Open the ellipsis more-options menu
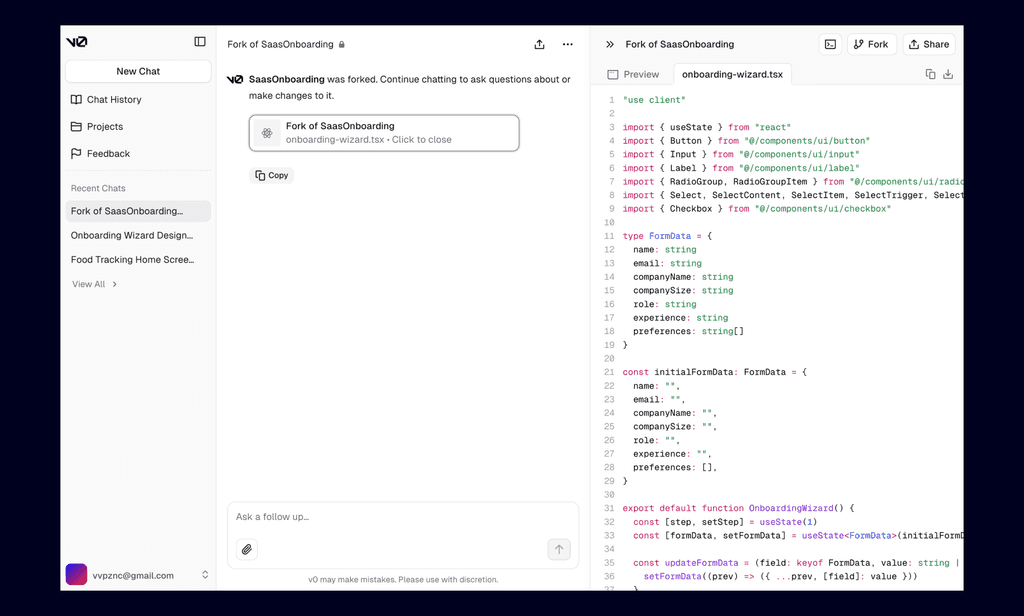Viewport: 1024px width, 616px height. pyautogui.click(x=568, y=44)
